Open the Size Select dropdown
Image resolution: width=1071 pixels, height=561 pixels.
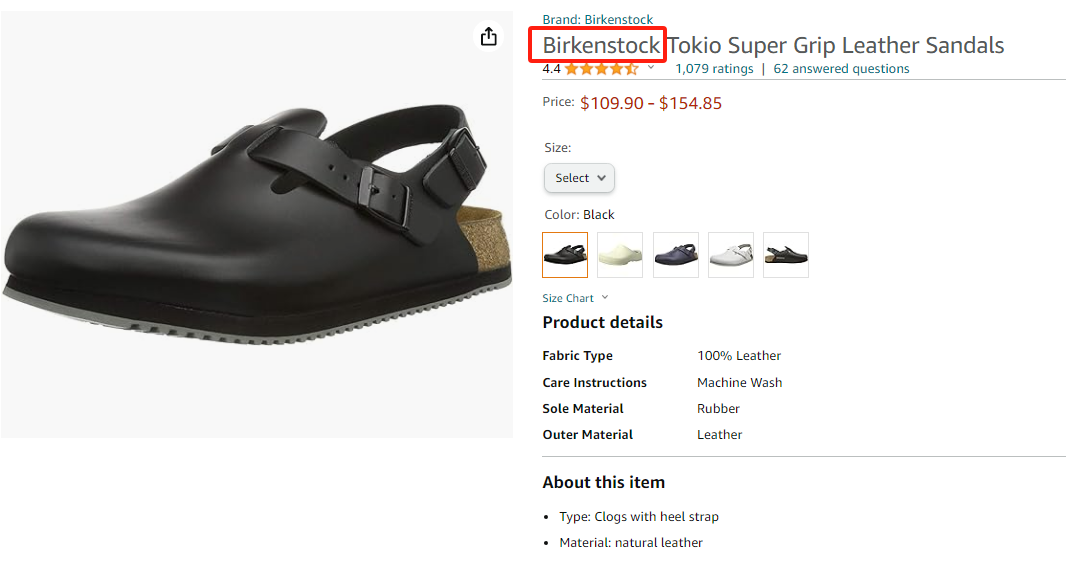coord(579,178)
